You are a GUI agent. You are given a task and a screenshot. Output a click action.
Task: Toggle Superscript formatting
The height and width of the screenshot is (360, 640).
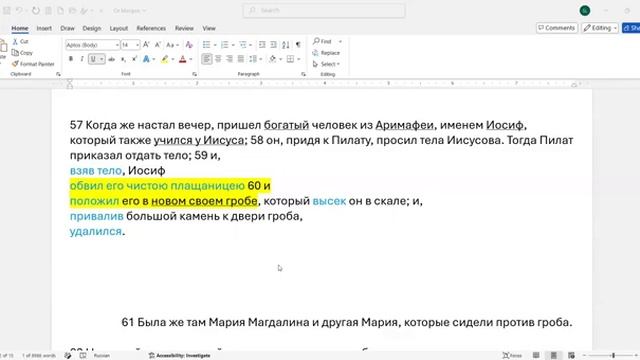(134, 59)
